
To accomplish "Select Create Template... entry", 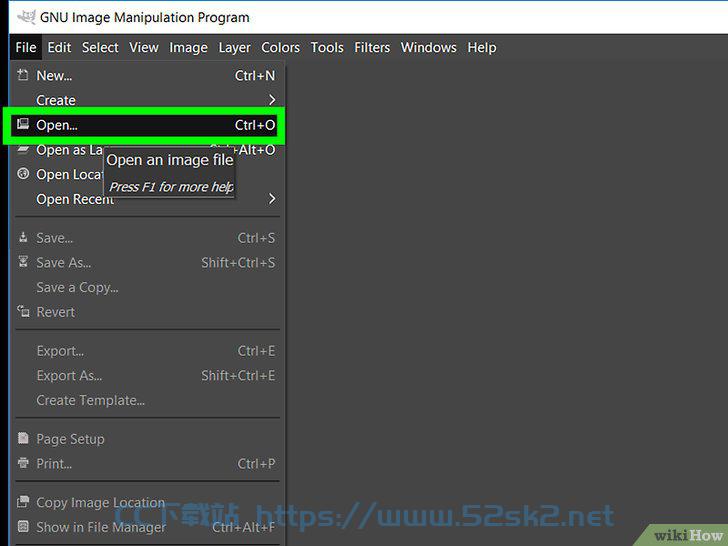I will click(147, 400).
